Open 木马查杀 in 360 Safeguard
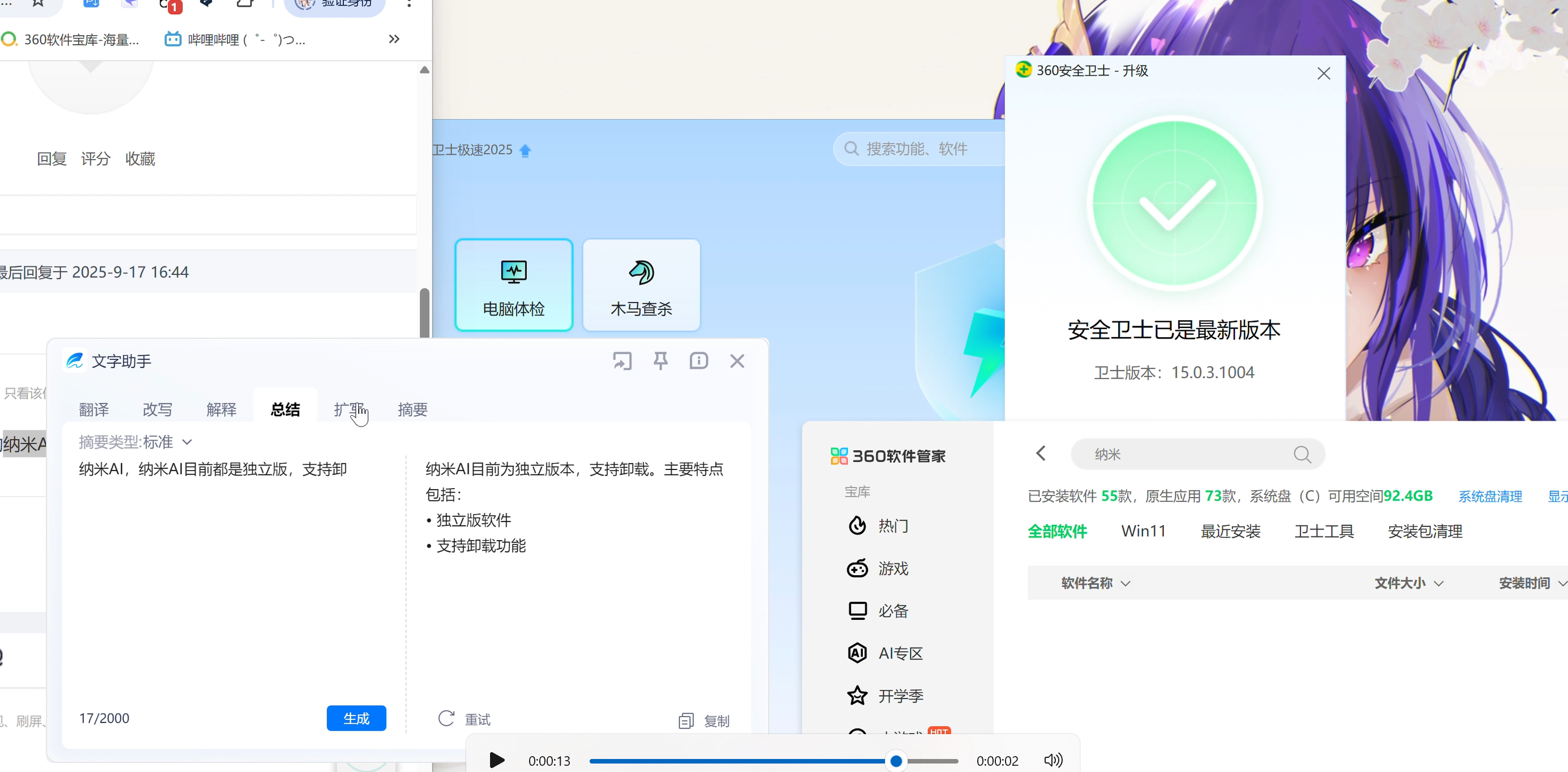The image size is (1568, 772). 642,284
